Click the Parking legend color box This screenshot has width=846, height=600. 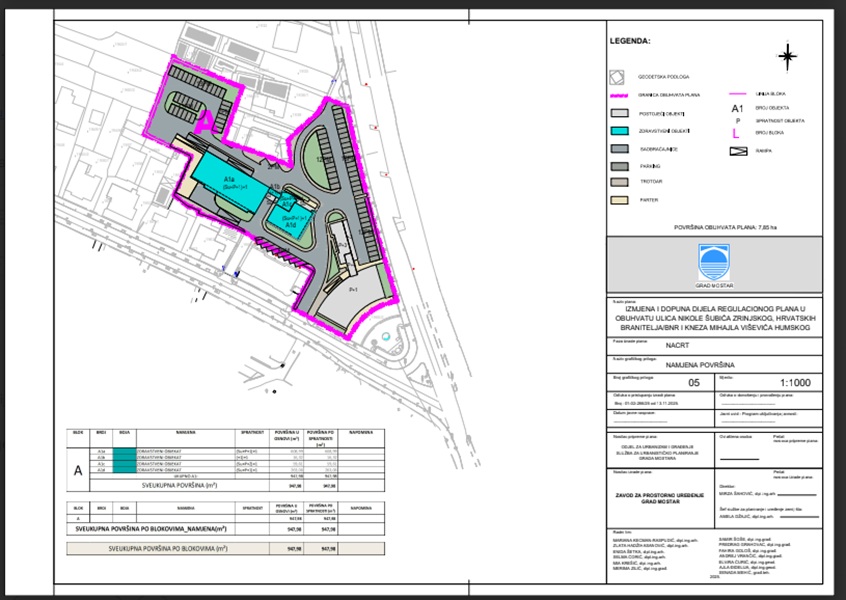[619, 166]
